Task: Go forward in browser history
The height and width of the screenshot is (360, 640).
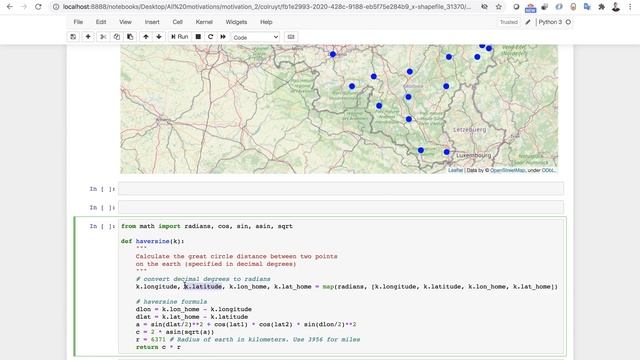Action: click(24, 7)
